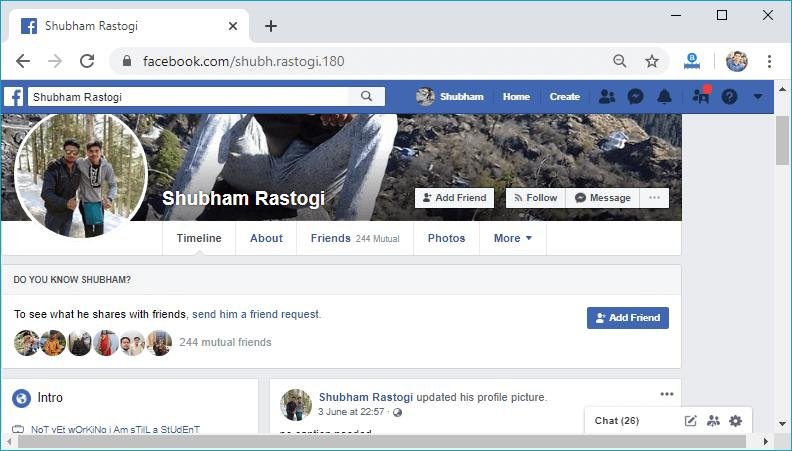Minimize the browser window

tap(676, 15)
